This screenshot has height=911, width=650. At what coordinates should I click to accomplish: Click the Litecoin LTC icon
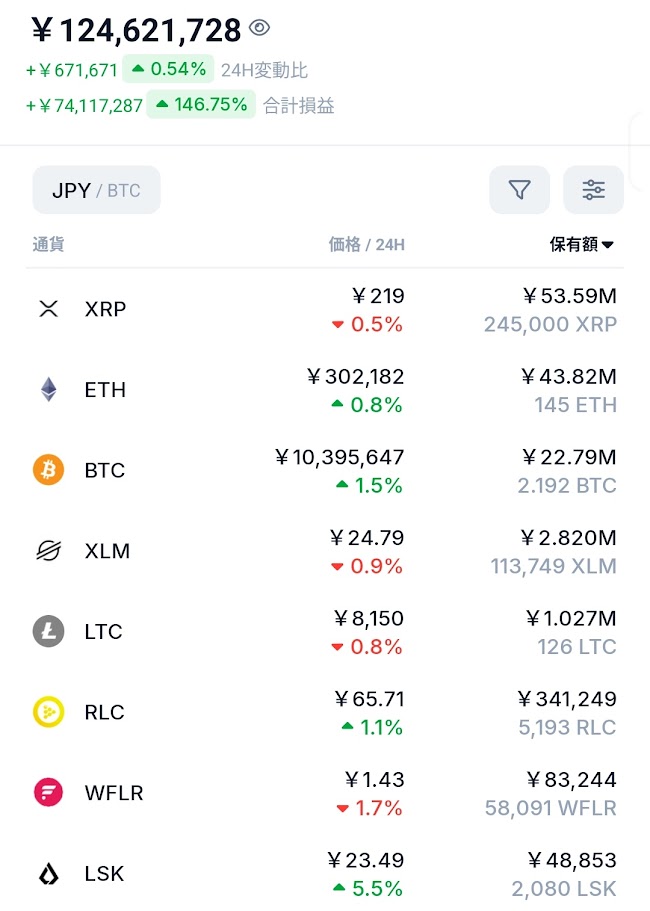tap(48, 632)
